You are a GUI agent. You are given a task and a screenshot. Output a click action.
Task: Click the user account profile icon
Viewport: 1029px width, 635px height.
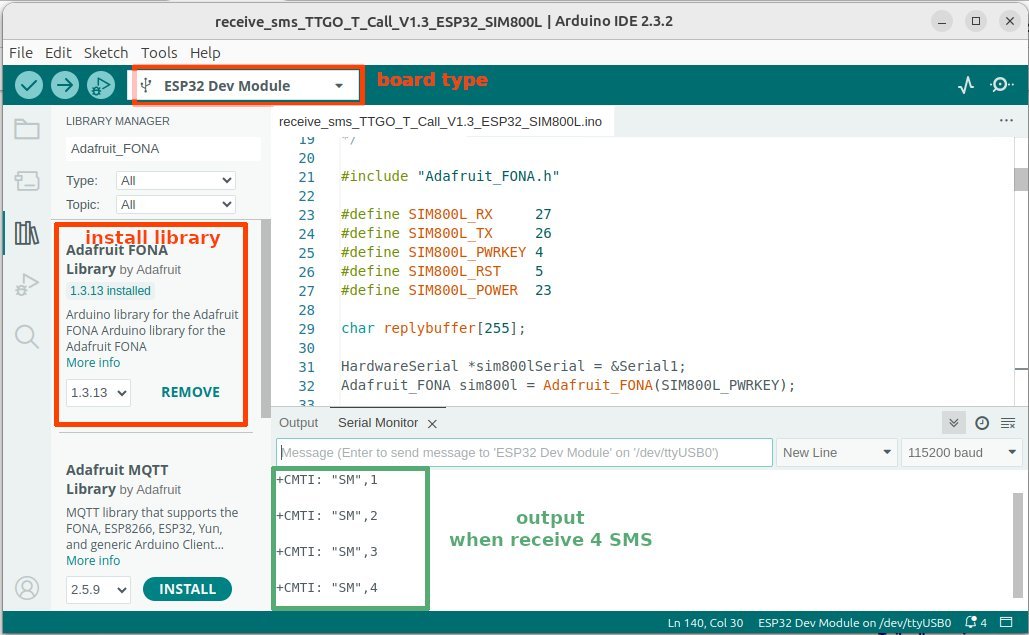pos(27,588)
